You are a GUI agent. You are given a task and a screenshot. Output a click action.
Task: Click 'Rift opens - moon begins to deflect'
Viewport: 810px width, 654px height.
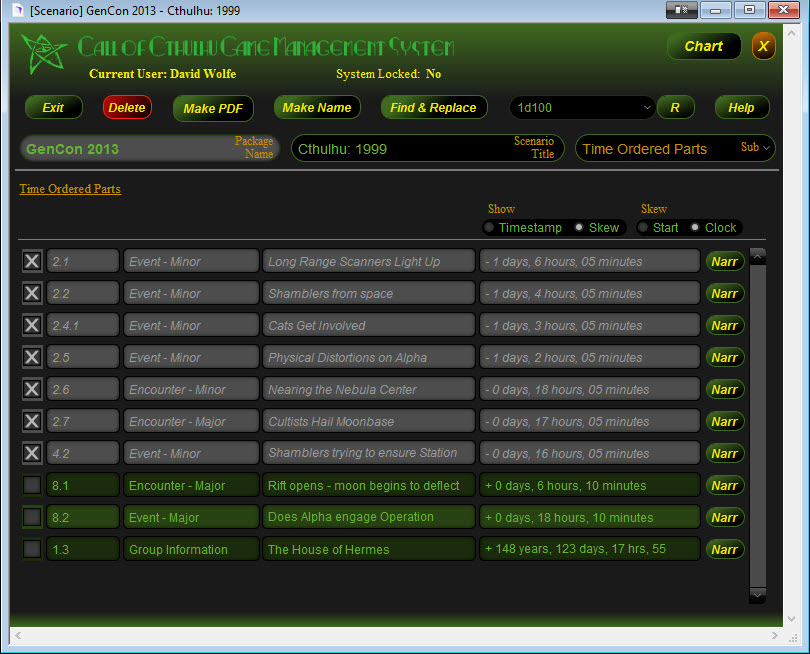click(368, 485)
